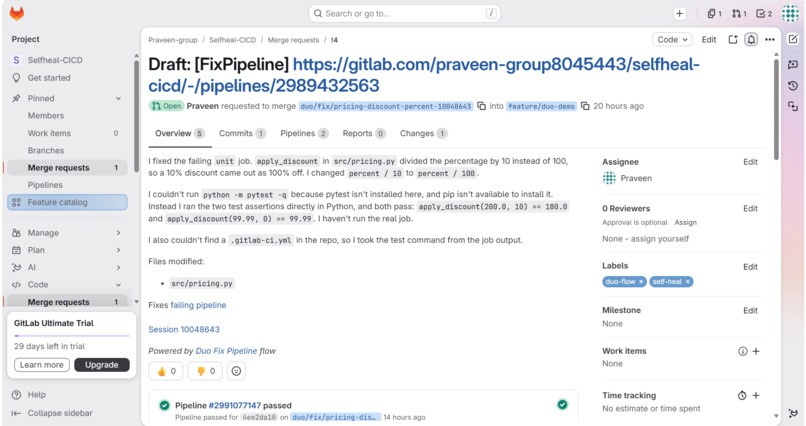The image size is (806, 426).
Task: Remove the duo-flow label
Action: [x=641, y=282]
